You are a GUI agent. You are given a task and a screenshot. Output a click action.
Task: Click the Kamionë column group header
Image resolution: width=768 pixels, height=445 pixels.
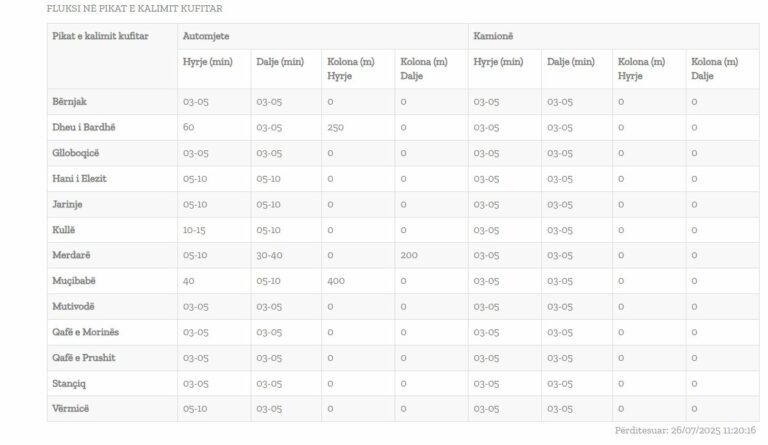pos(495,36)
